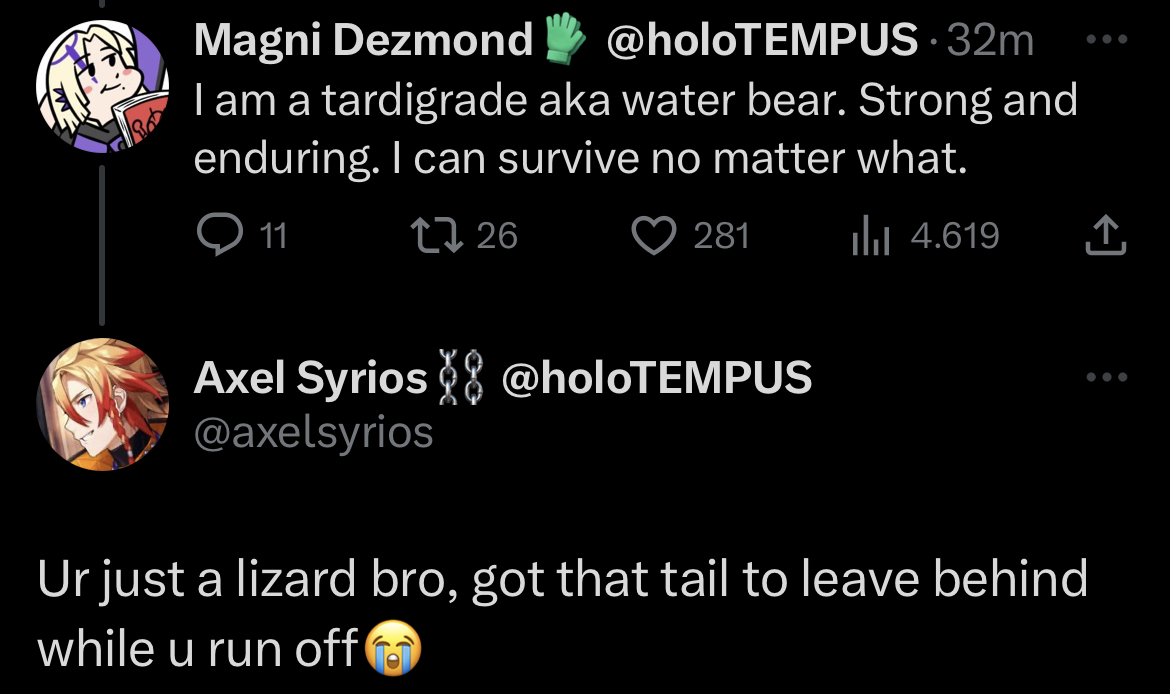The width and height of the screenshot is (1170, 694).
Task: Select the "Ur just a lizard bro" reply text
Action: point(560,580)
